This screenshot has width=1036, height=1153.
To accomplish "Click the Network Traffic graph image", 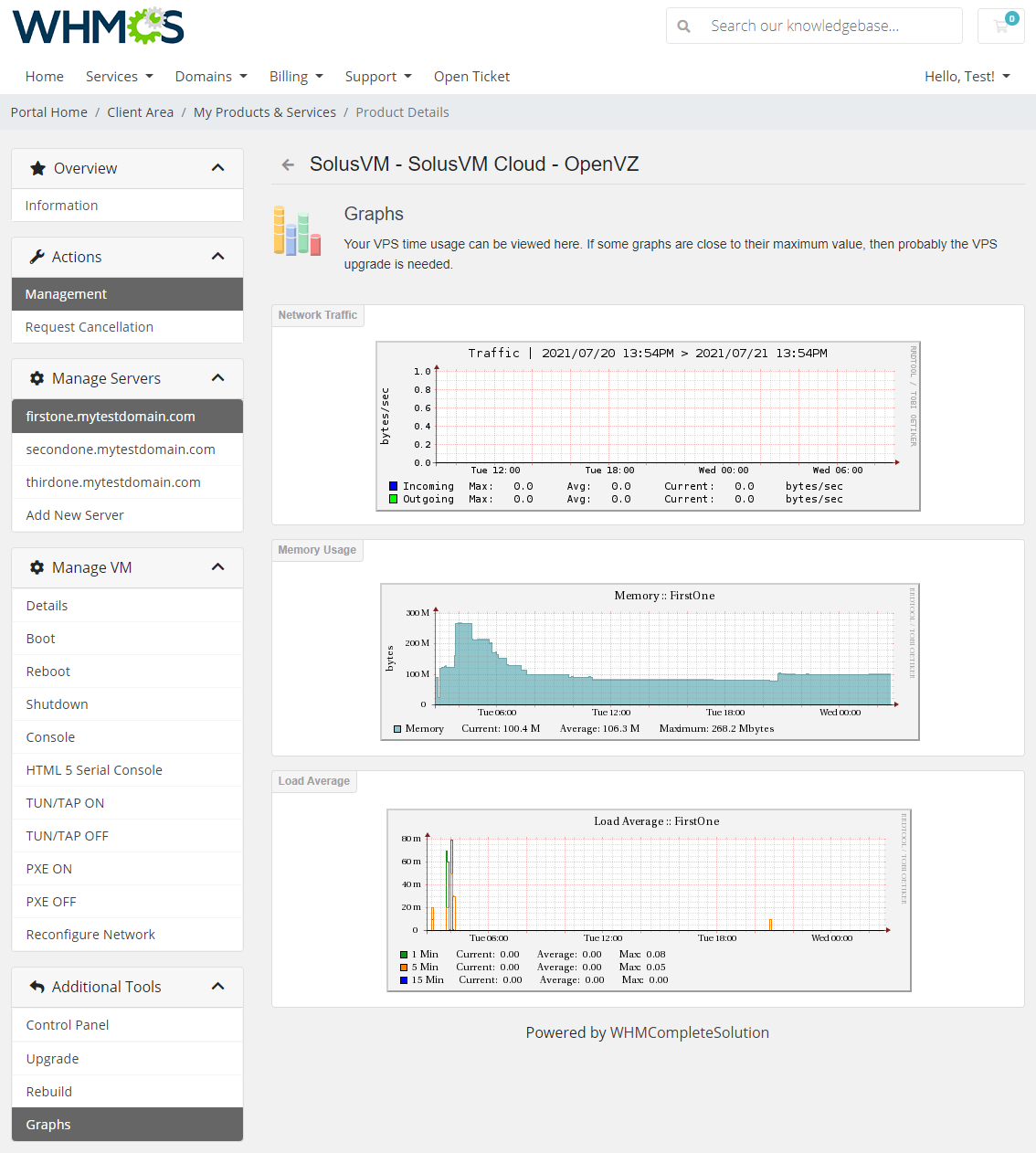I will (648, 426).
